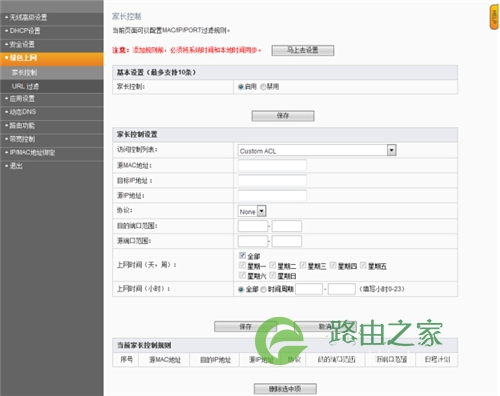Viewport: 500px width, 396px height.
Task: Toggle 星期六 checkbox
Action: tap(242, 276)
